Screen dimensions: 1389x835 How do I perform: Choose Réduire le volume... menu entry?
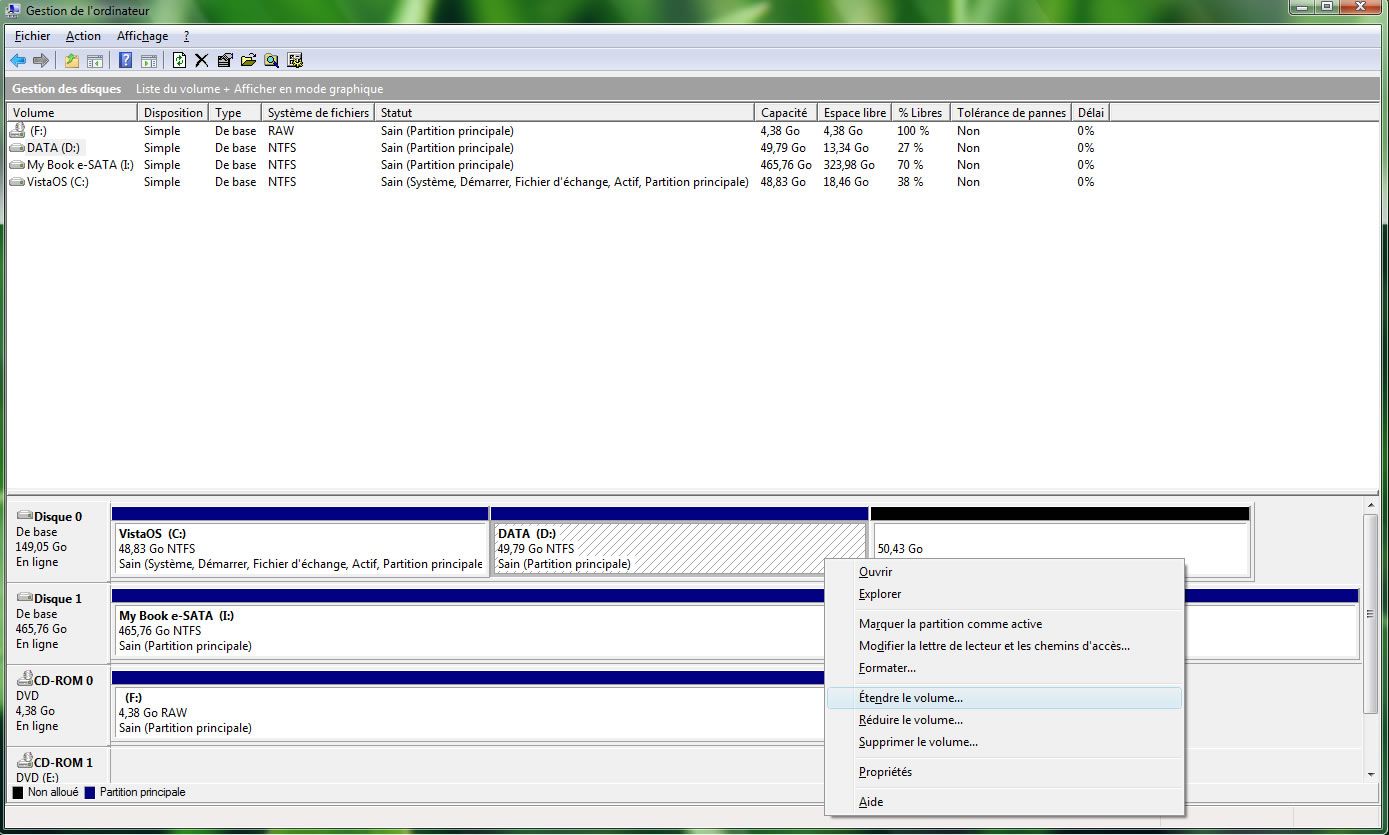pyautogui.click(x=1004, y=720)
